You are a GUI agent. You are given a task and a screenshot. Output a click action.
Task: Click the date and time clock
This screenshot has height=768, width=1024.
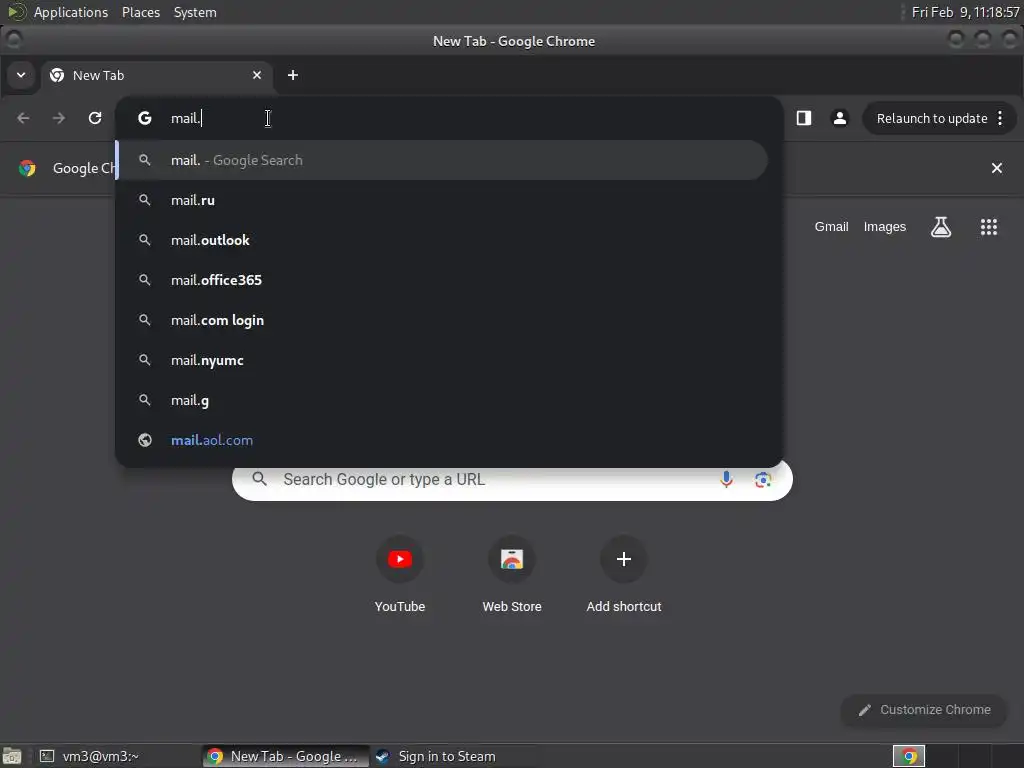coord(965,12)
